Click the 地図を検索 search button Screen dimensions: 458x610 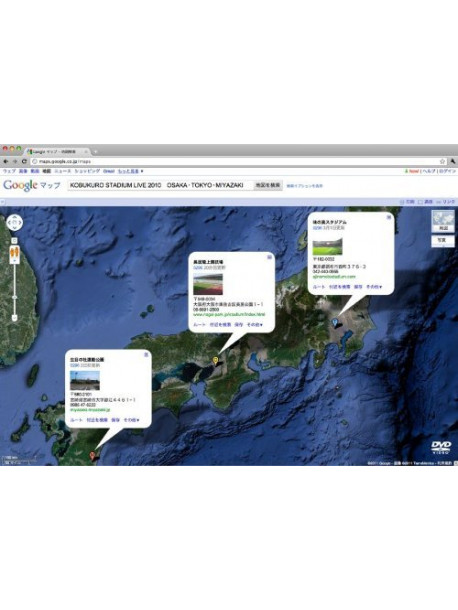click(x=268, y=185)
